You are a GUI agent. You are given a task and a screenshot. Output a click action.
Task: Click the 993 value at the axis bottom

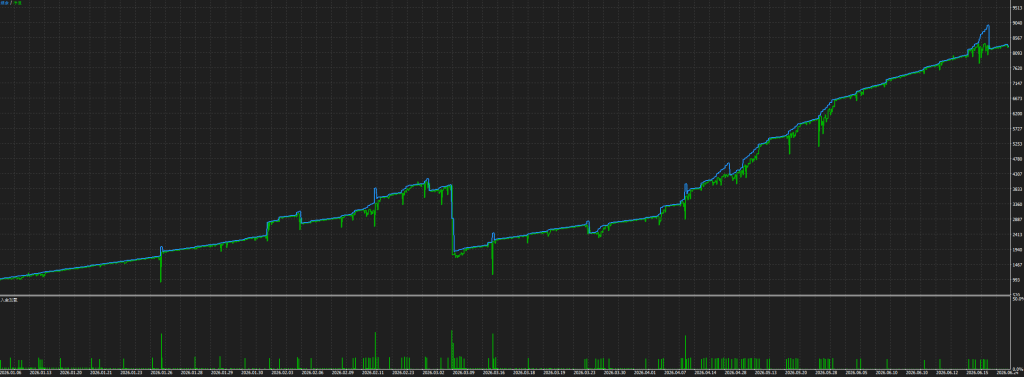coord(1016,280)
